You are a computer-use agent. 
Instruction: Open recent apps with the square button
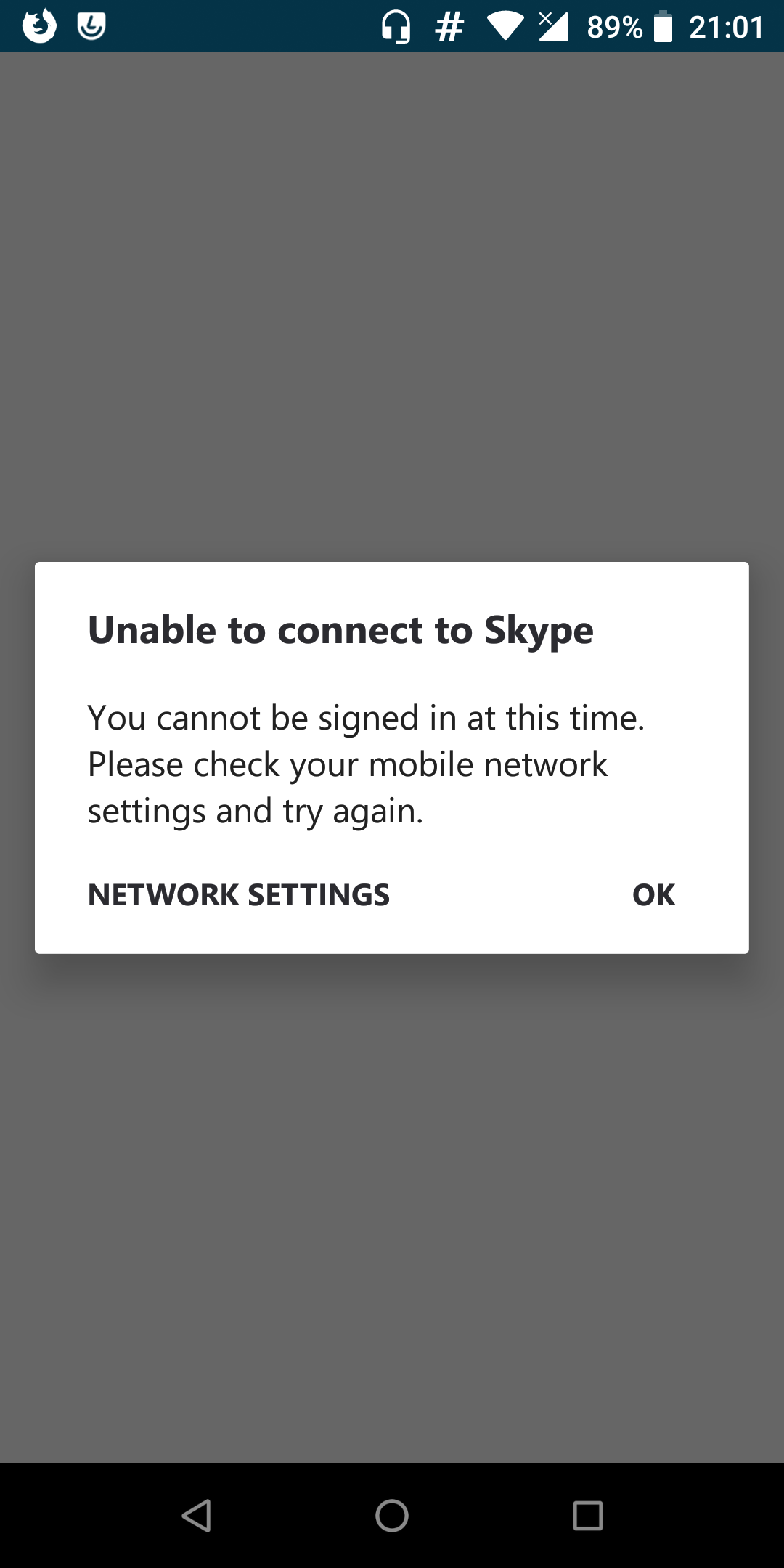coord(588,1516)
